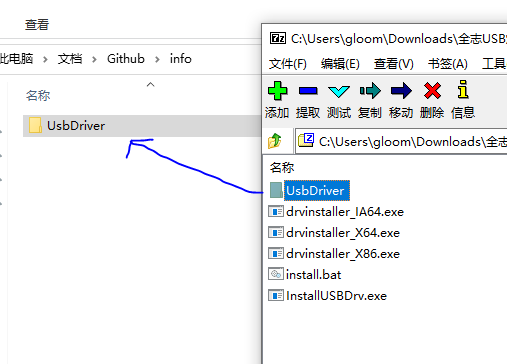Select drvinstaller_IA64.exe in 7-Zip list
The width and height of the screenshot is (507, 364).
point(345,212)
